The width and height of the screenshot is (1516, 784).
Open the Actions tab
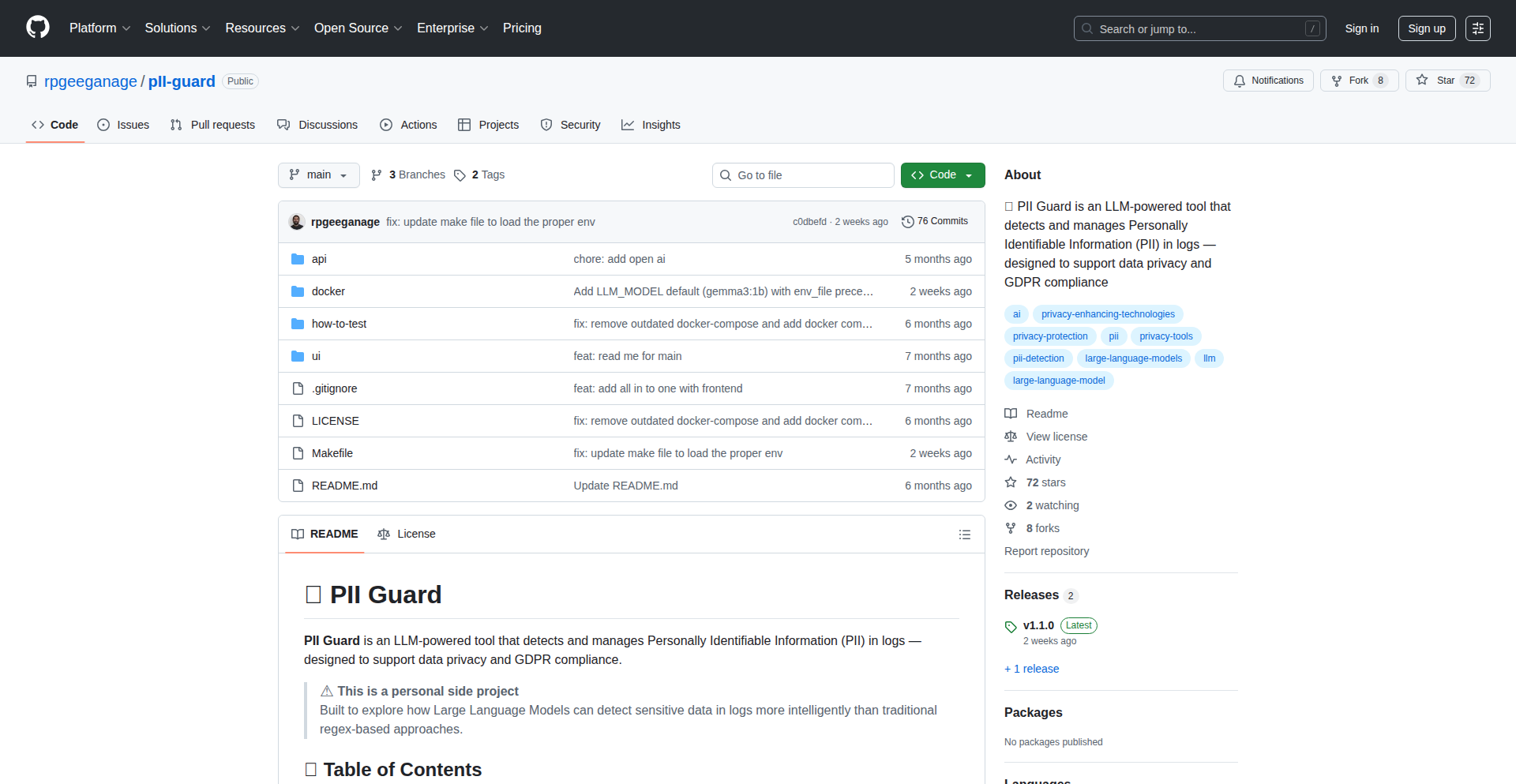pos(408,125)
